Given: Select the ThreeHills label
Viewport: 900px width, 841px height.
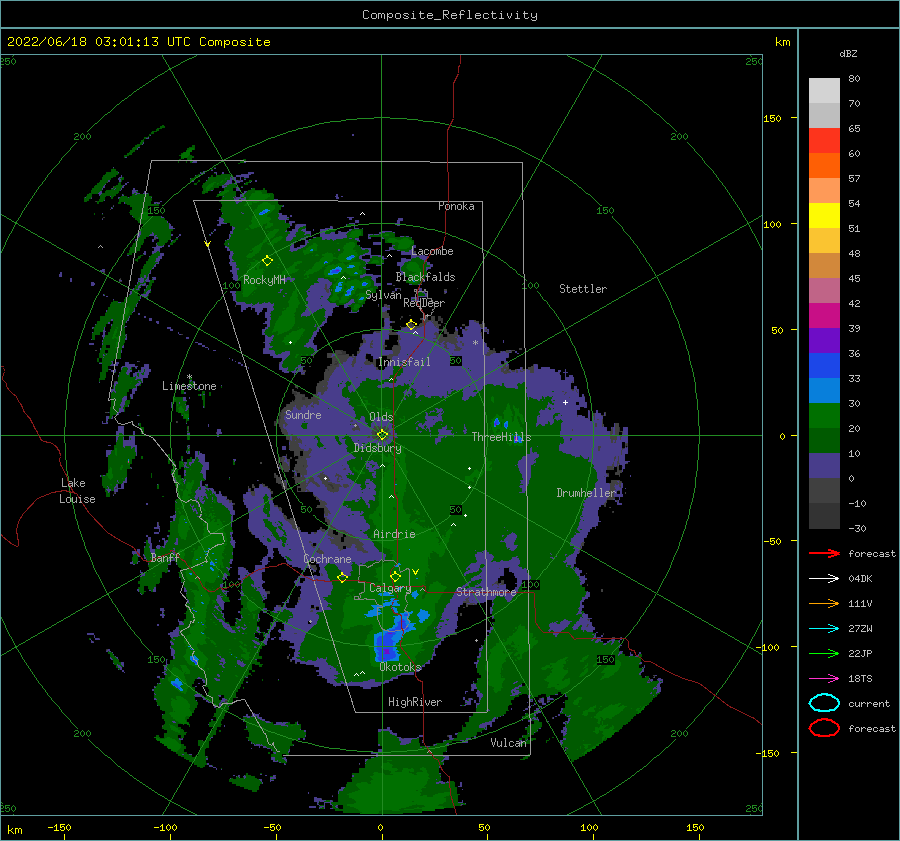Looking at the screenshot, I should point(501,437).
